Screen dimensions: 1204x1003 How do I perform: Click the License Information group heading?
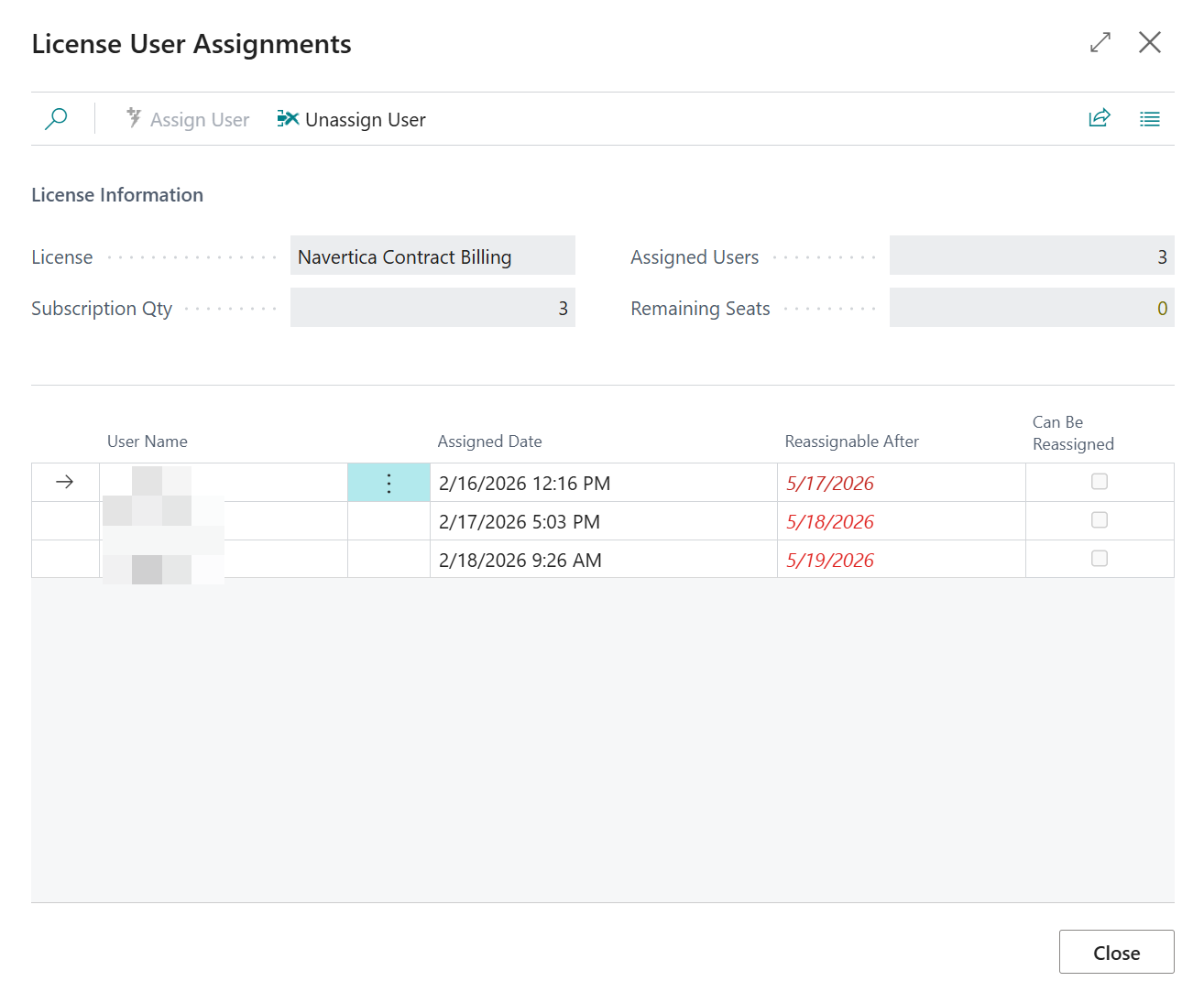point(117,194)
